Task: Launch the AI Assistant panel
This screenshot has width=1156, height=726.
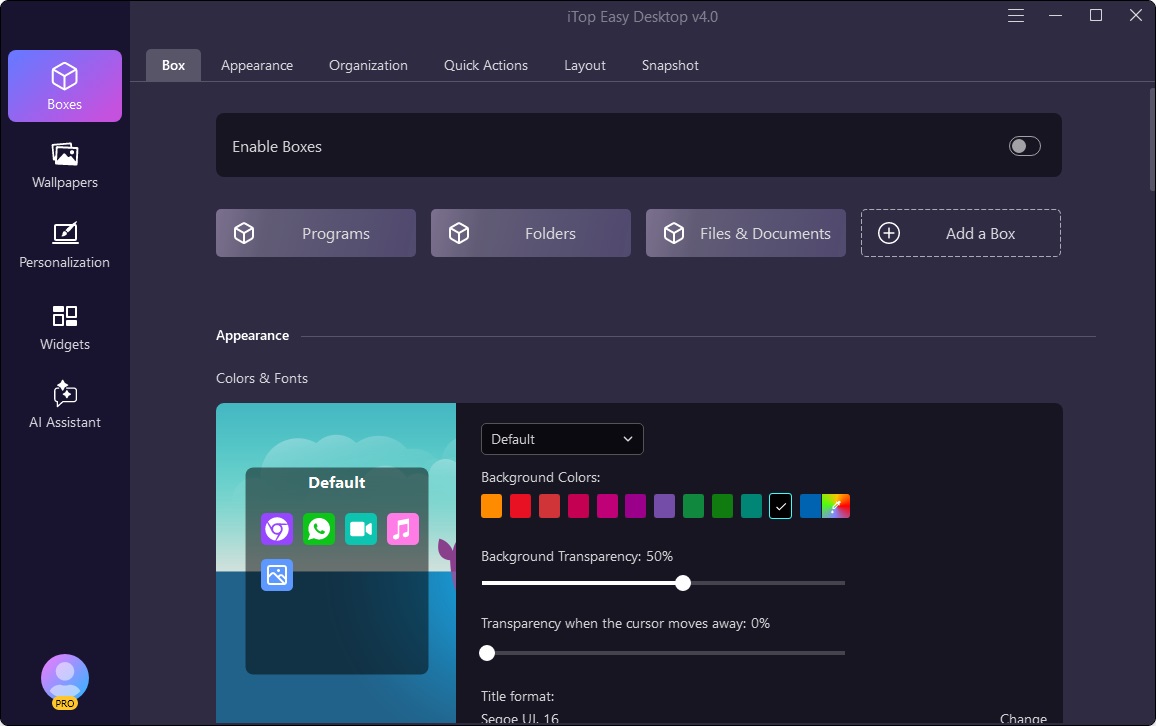Action: pos(65,405)
